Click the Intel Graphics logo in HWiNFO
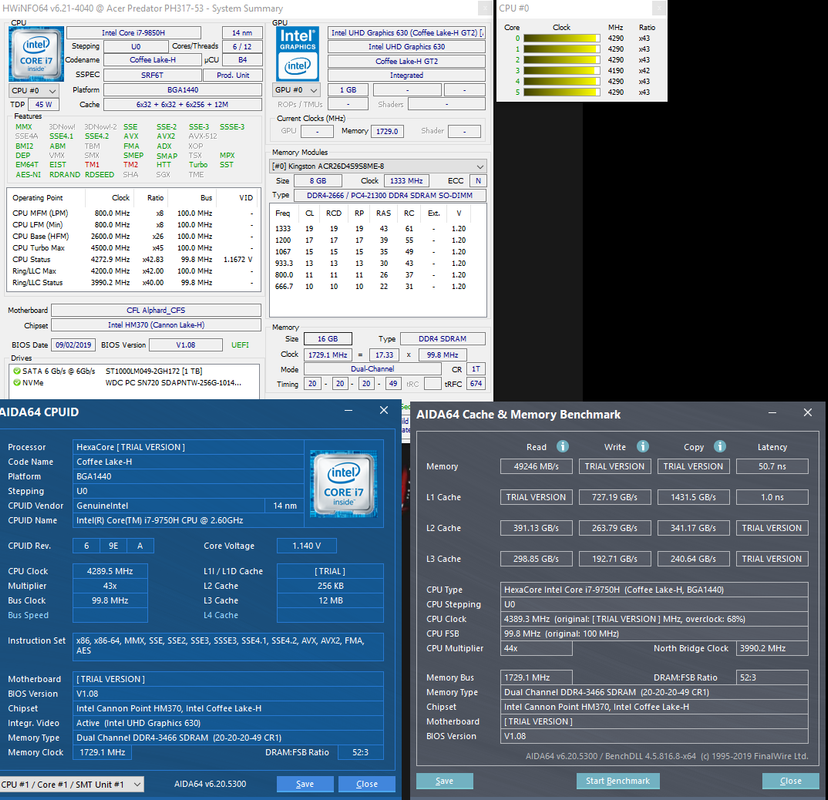828x800 pixels. click(298, 54)
